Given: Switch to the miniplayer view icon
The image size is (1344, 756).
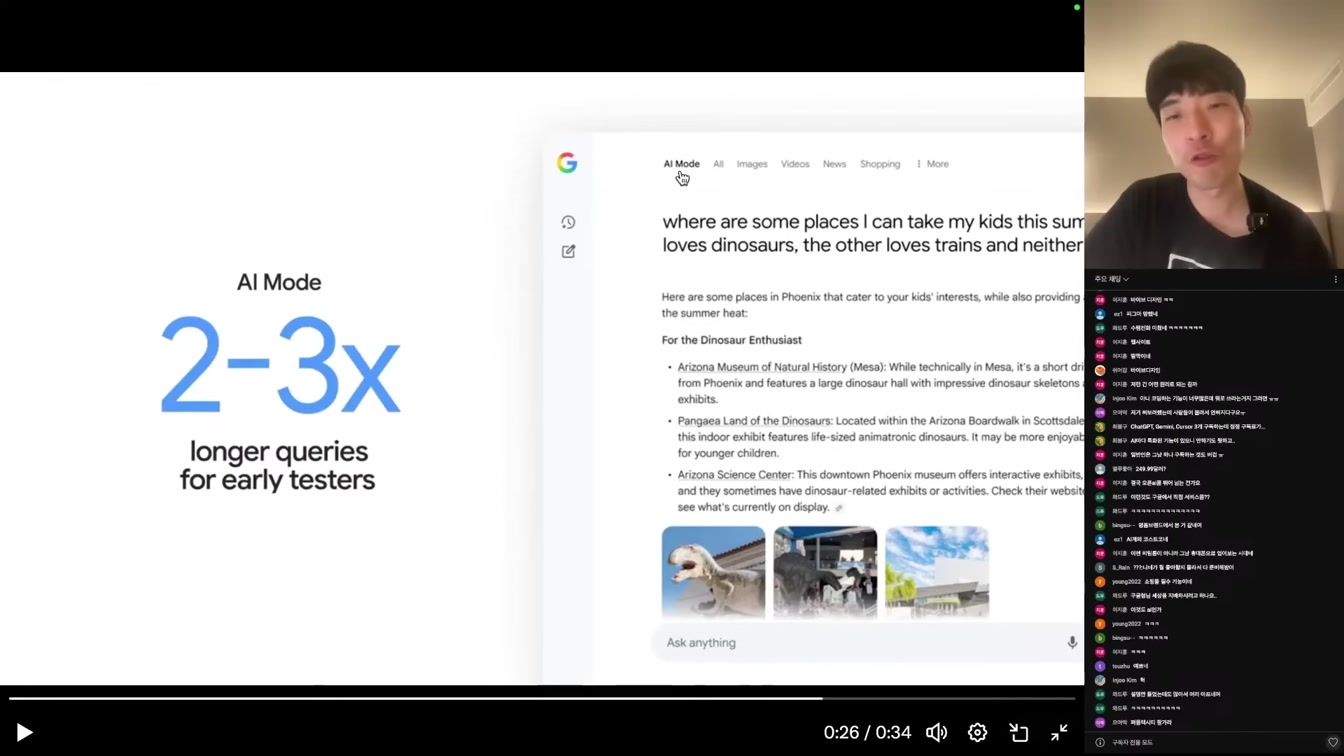Looking at the screenshot, I should point(1019,733).
